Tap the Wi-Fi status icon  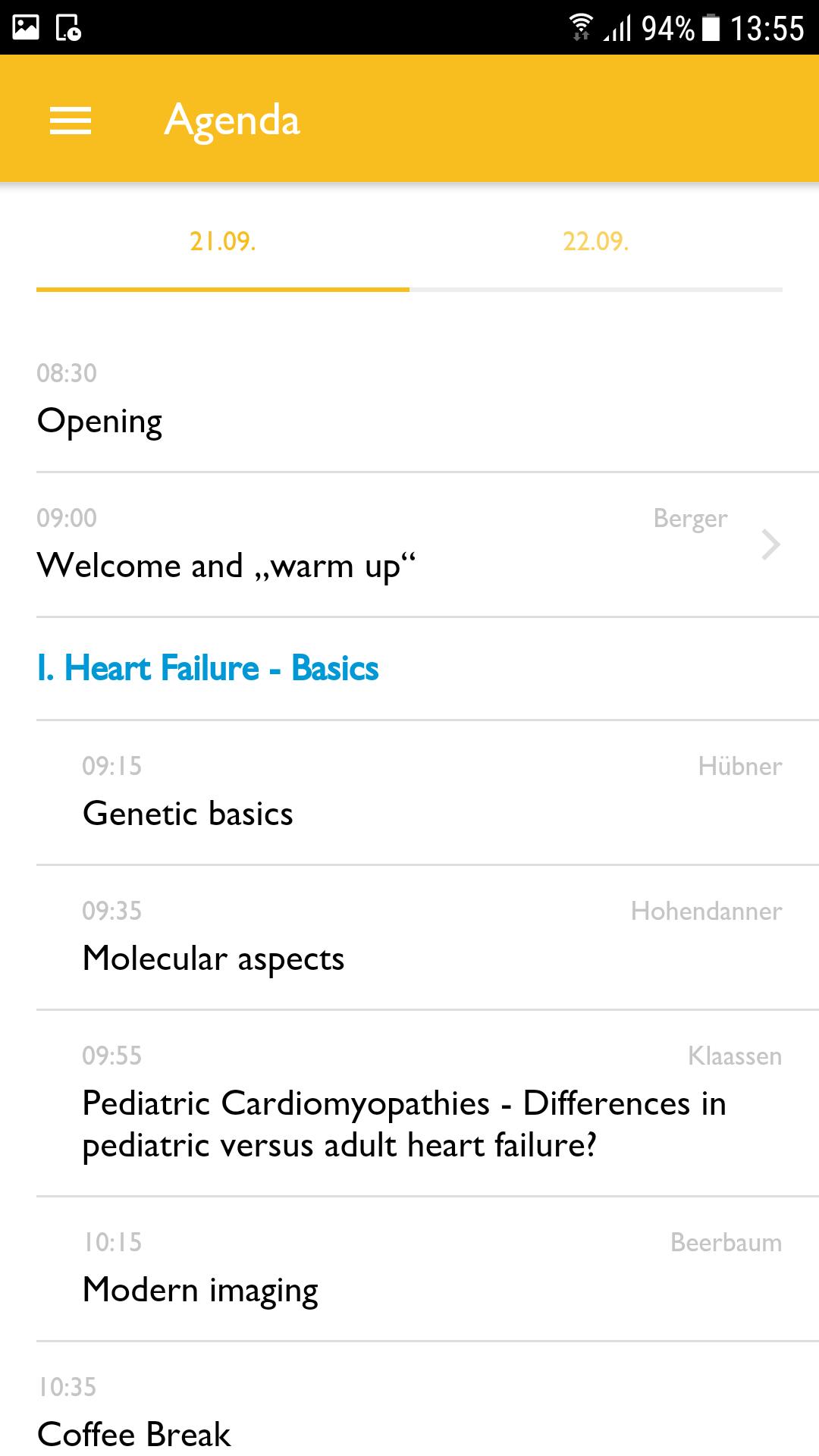point(581,27)
